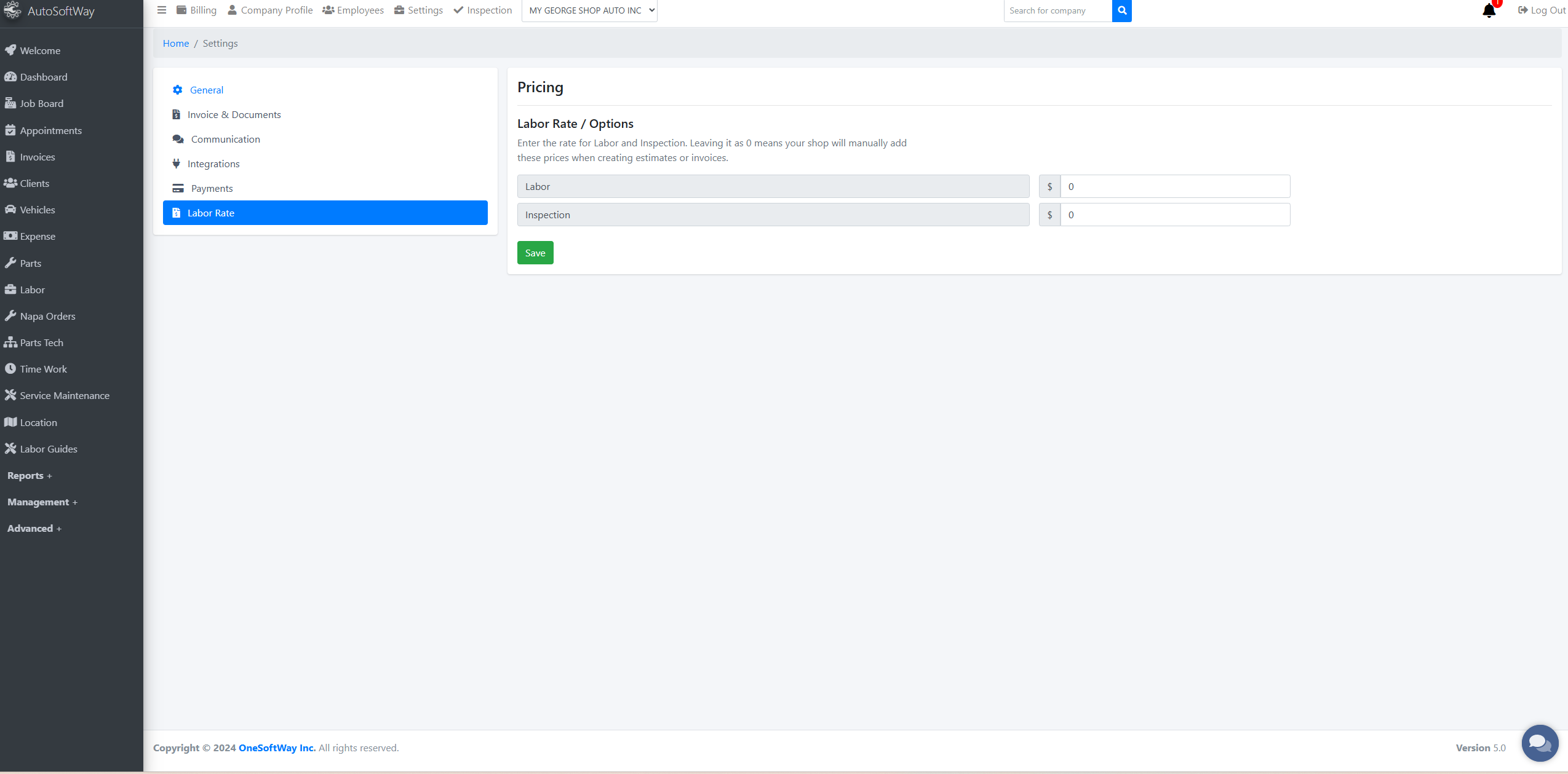1568x774 pixels.
Task: Click the Vehicles car icon
Action: click(x=10, y=210)
